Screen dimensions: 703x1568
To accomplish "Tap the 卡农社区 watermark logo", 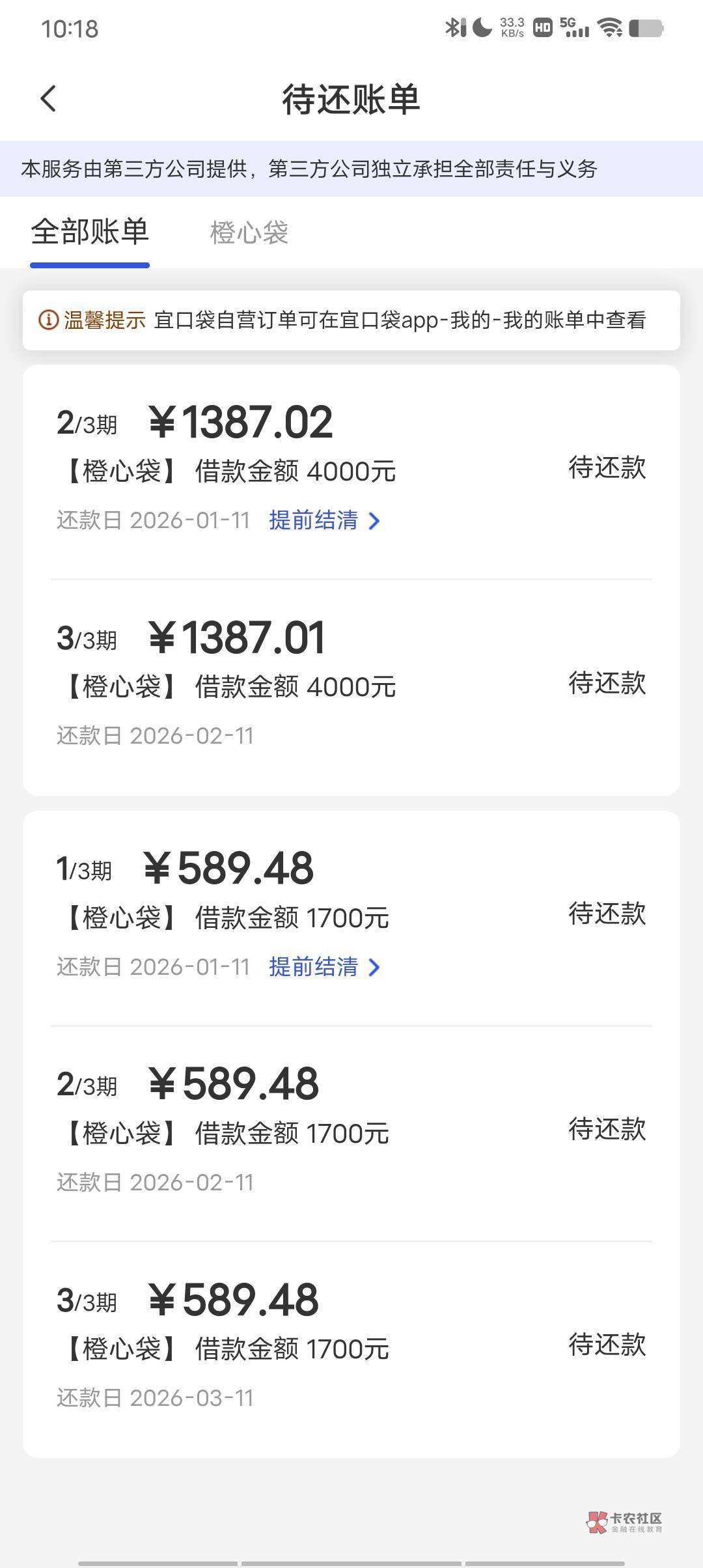I will point(625,1522).
